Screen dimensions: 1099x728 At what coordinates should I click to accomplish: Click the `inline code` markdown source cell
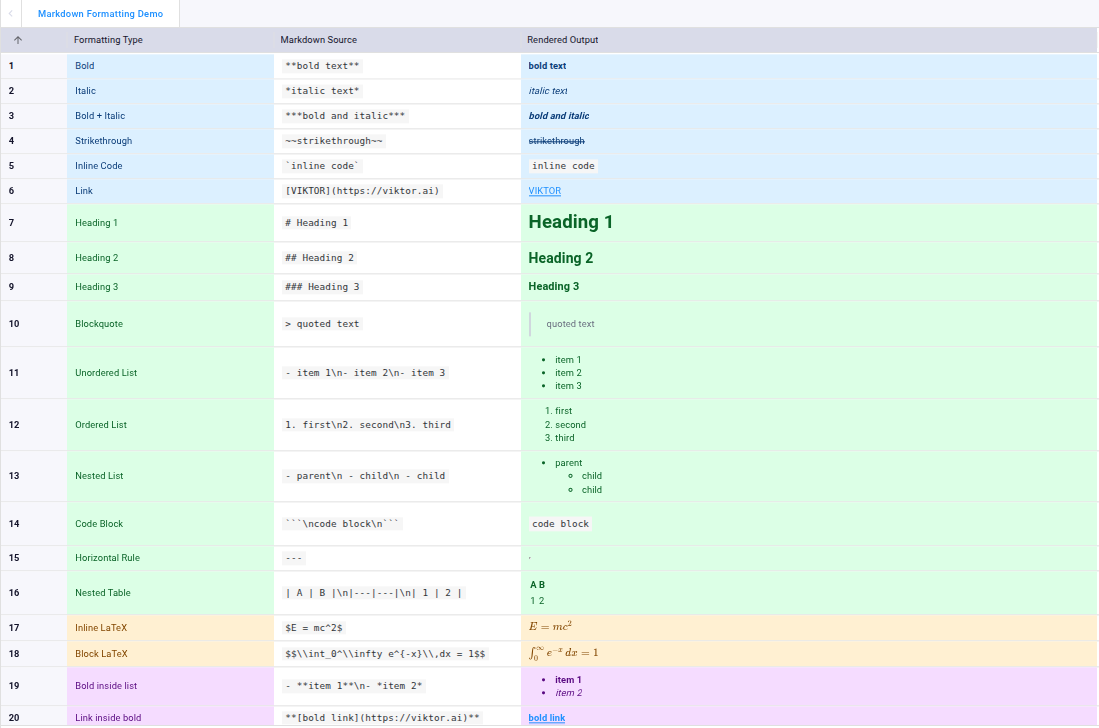pyautogui.click(x=397, y=166)
